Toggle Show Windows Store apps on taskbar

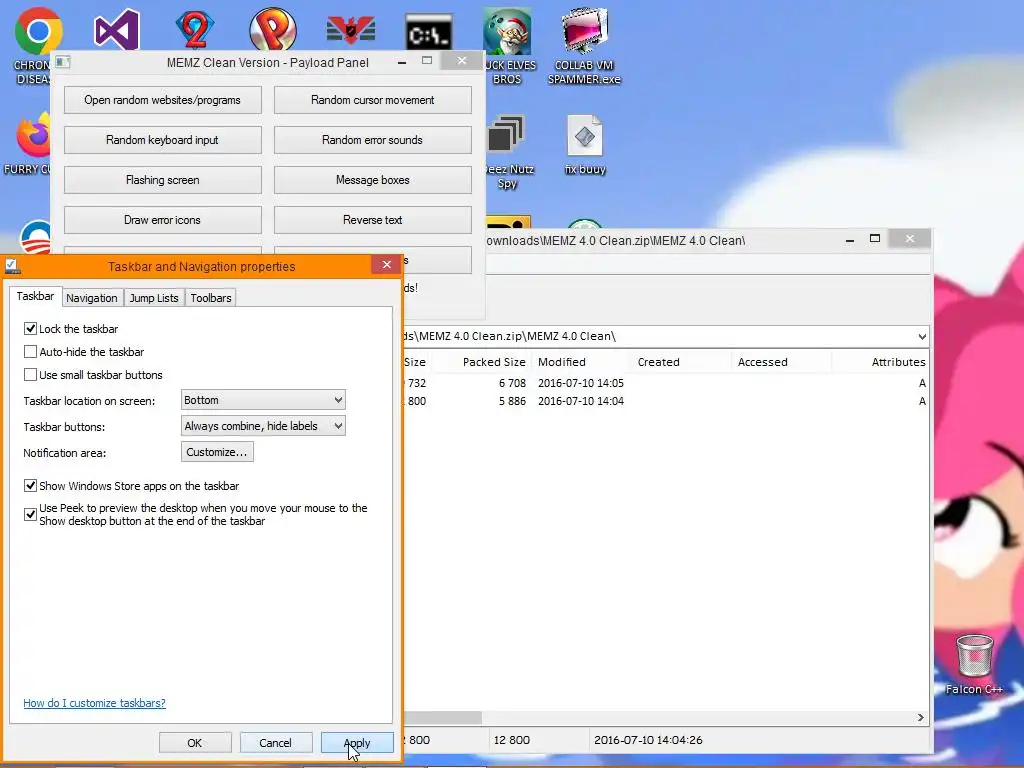(x=30, y=486)
